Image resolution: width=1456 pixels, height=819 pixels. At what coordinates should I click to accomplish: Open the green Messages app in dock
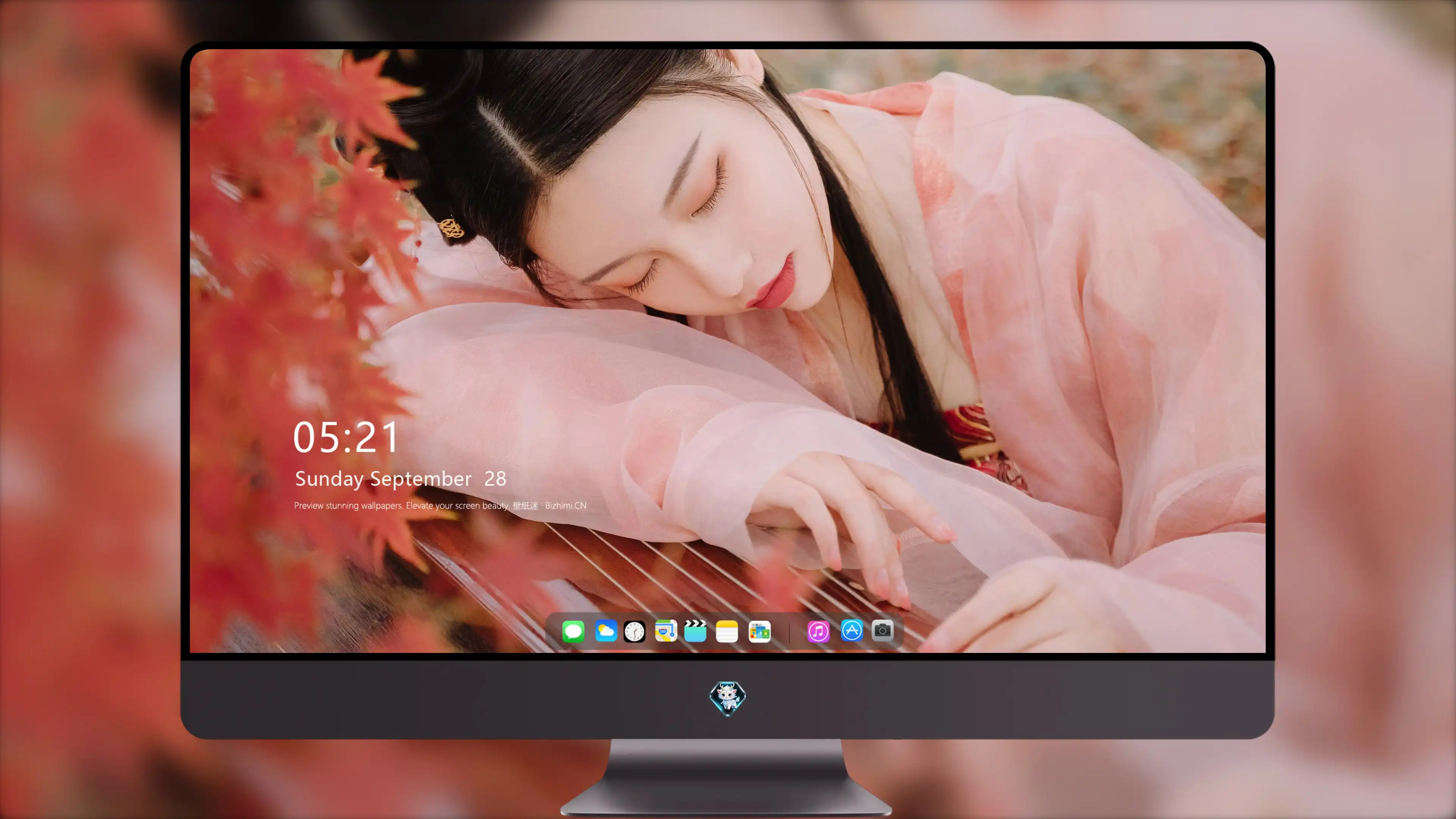pos(573,631)
